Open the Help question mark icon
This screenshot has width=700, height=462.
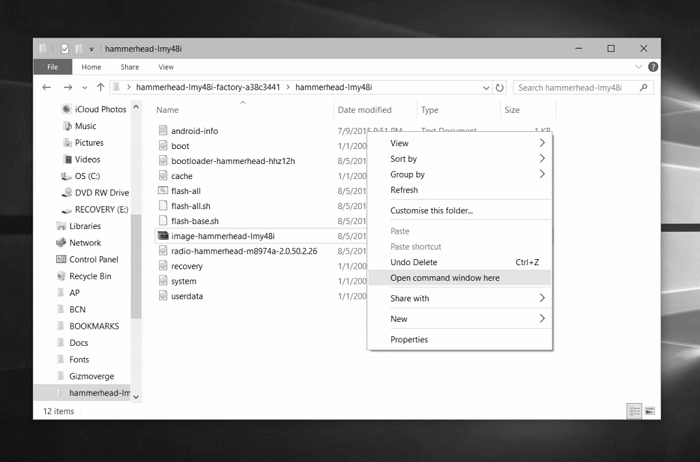point(653,67)
